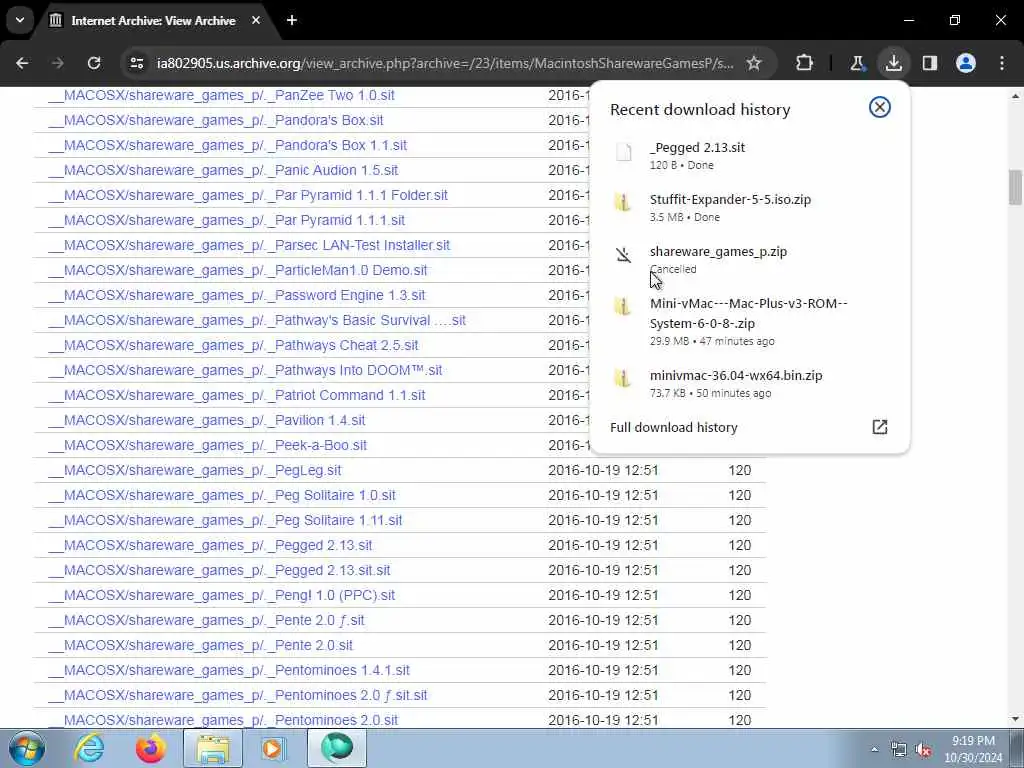Open the _Peng! 1.0 (PPC).sit link

click(221, 596)
